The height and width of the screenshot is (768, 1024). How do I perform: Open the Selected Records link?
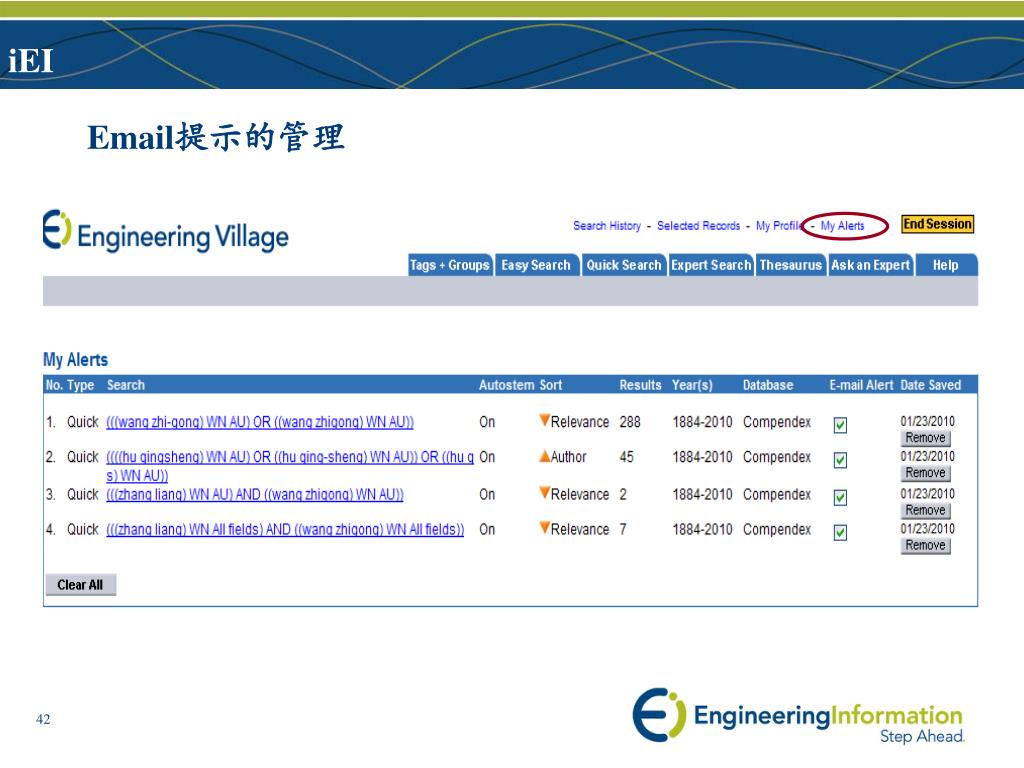[698, 225]
